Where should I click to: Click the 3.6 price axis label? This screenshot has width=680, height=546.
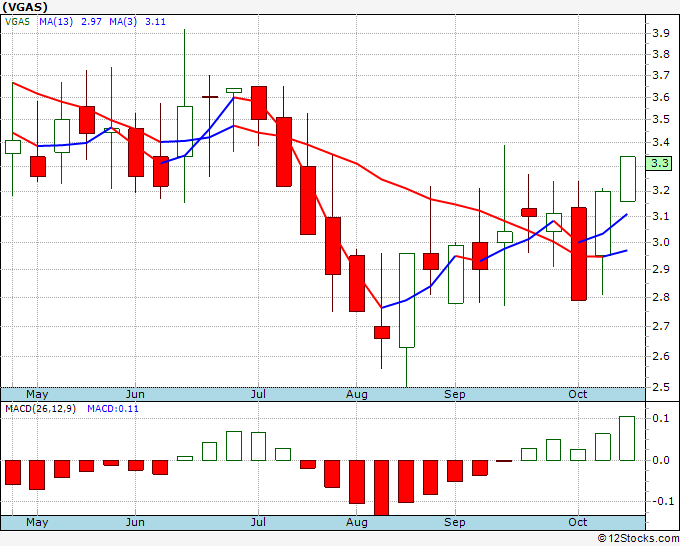coord(660,97)
